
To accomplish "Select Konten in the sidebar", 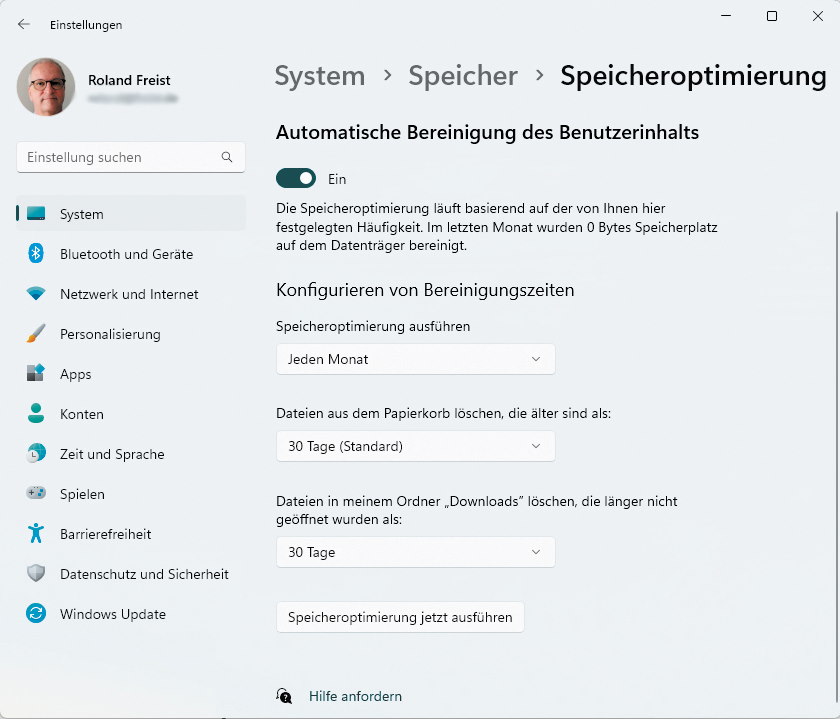I will [131, 414].
